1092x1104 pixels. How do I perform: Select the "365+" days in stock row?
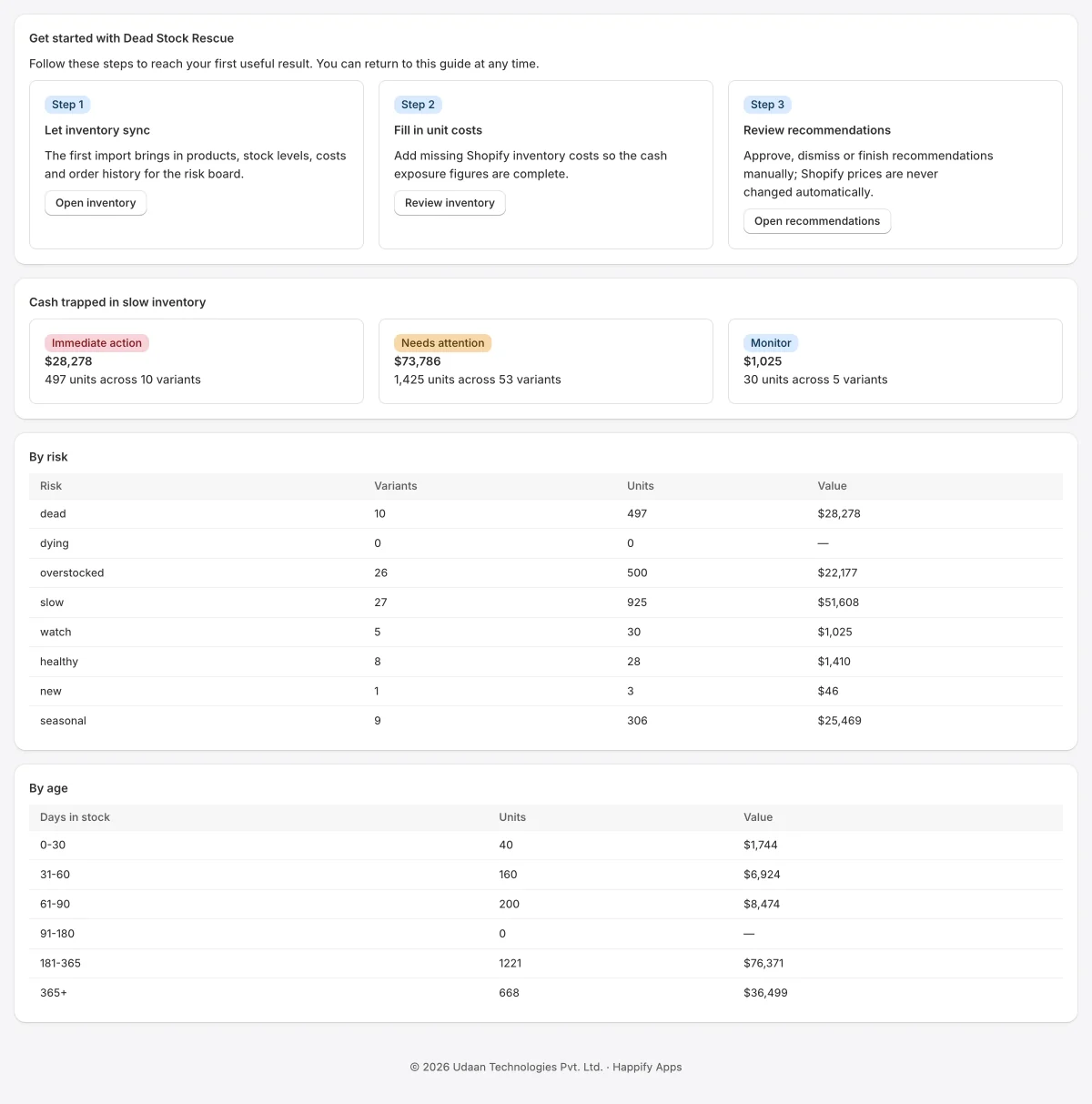pyautogui.click(x=546, y=993)
